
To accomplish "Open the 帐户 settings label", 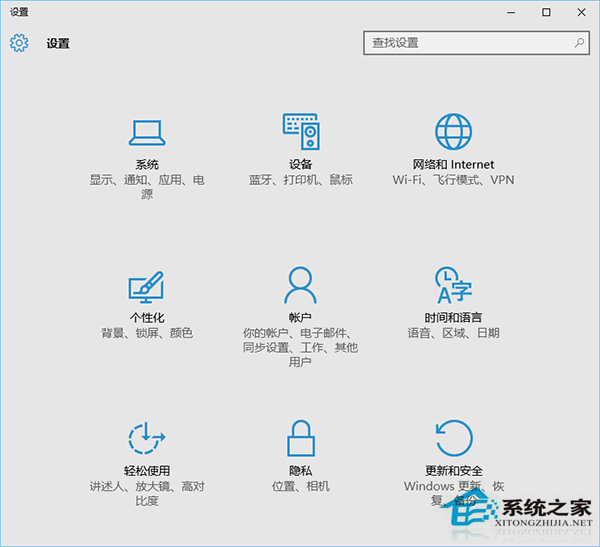I will (300, 317).
